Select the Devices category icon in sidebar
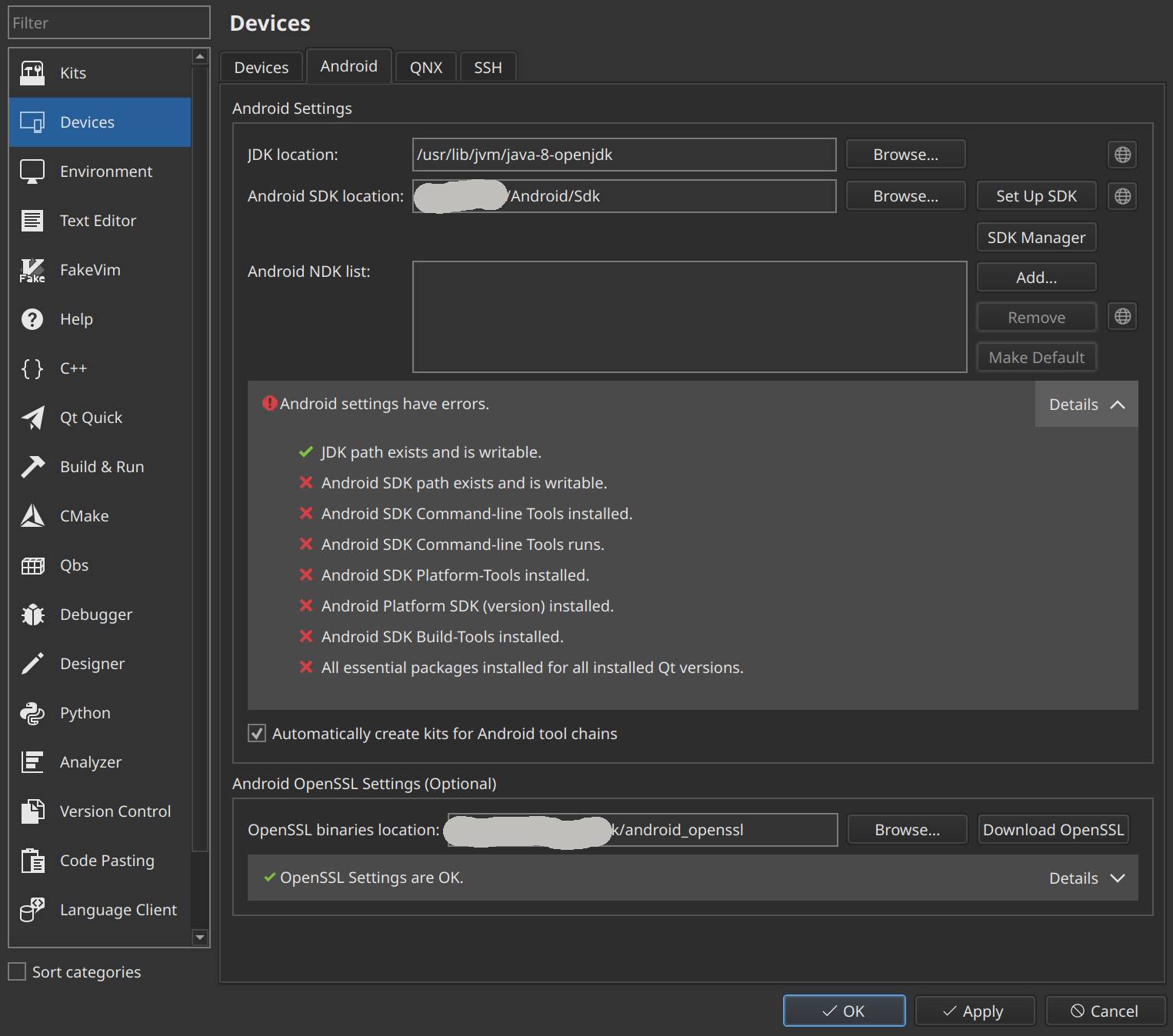Screen dimensions: 1173x1036 [32, 122]
